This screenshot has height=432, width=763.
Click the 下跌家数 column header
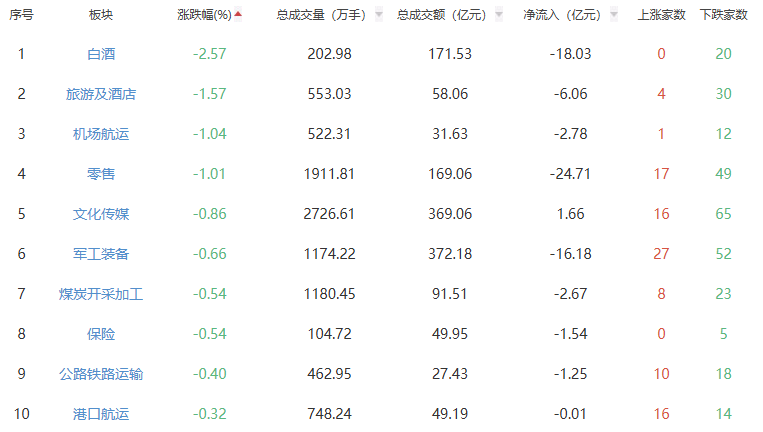tap(723, 15)
